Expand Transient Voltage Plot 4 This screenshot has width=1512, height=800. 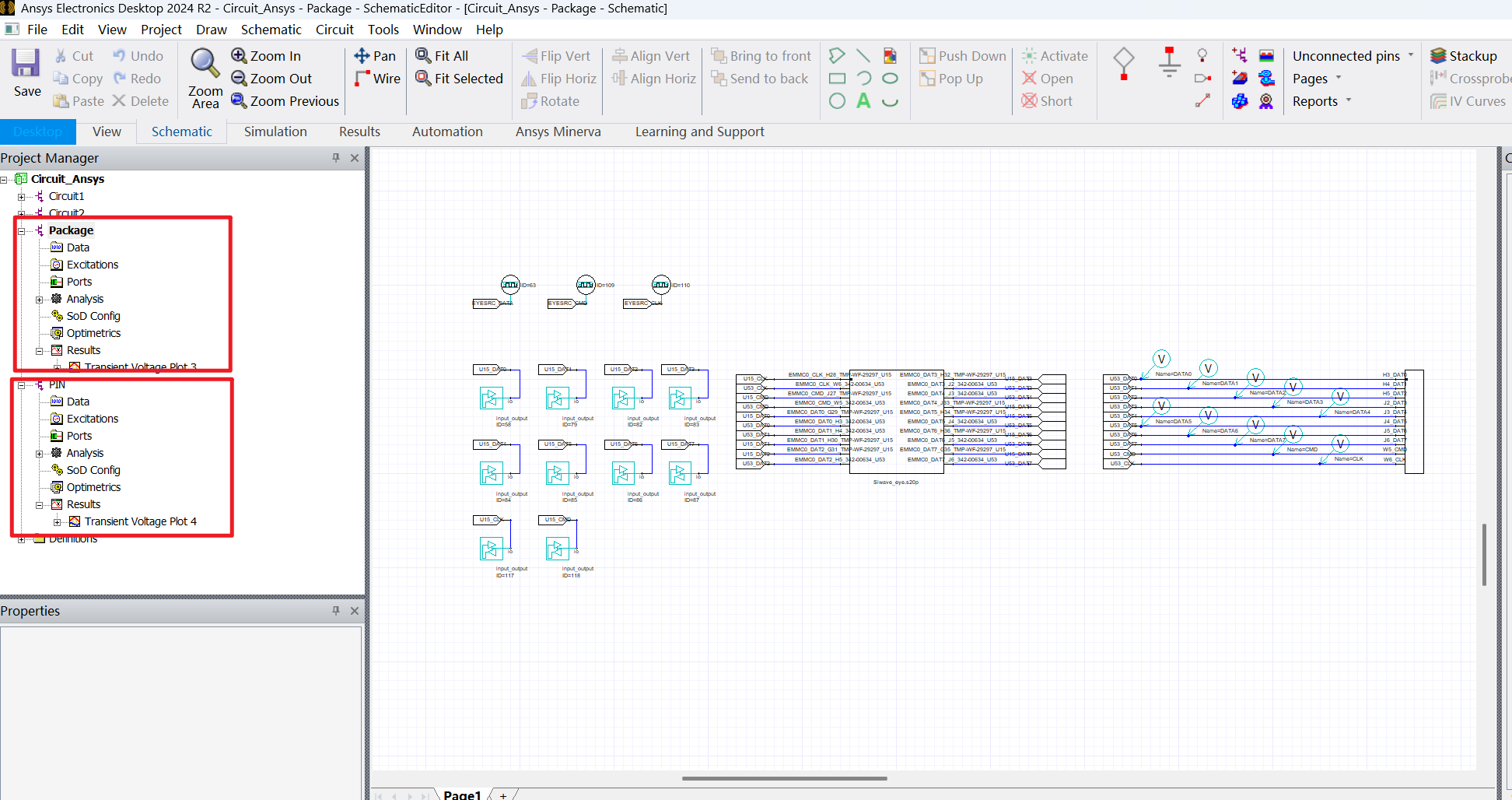click(x=57, y=522)
